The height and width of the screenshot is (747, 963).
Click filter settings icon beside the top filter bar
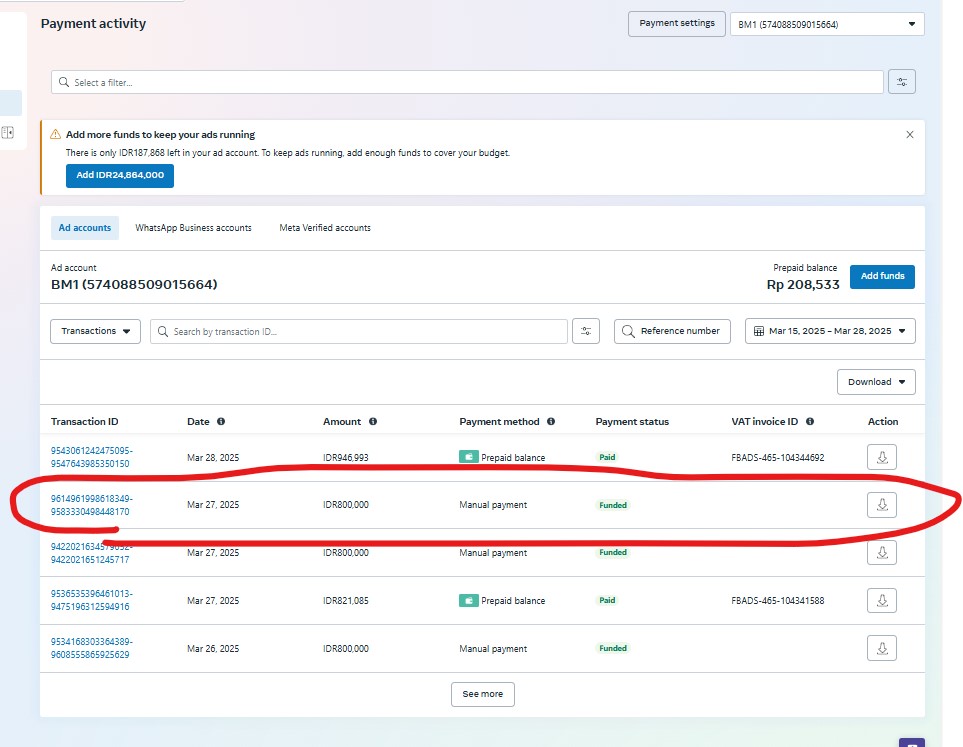(x=901, y=82)
